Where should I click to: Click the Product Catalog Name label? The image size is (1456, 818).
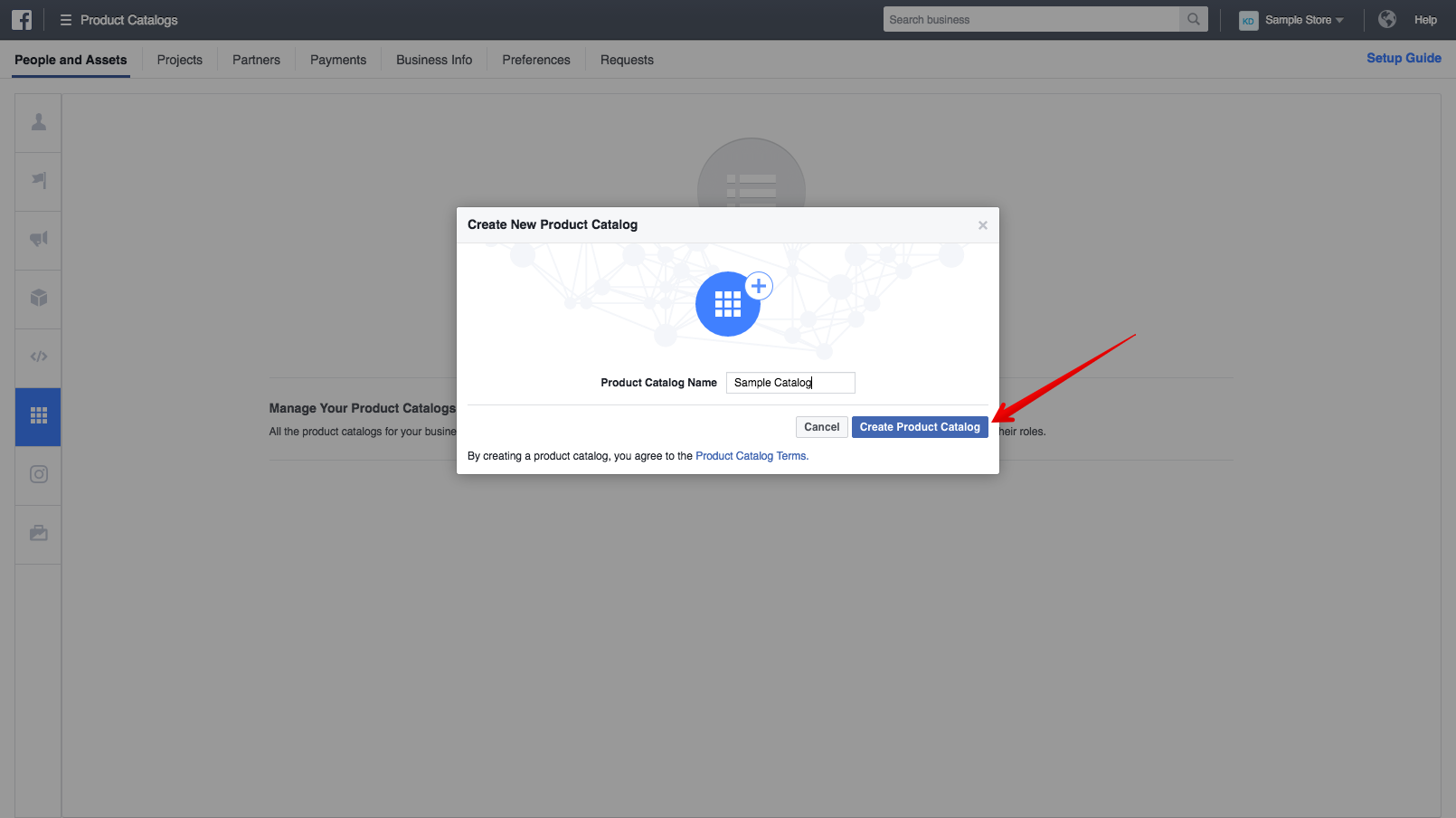point(658,383)
